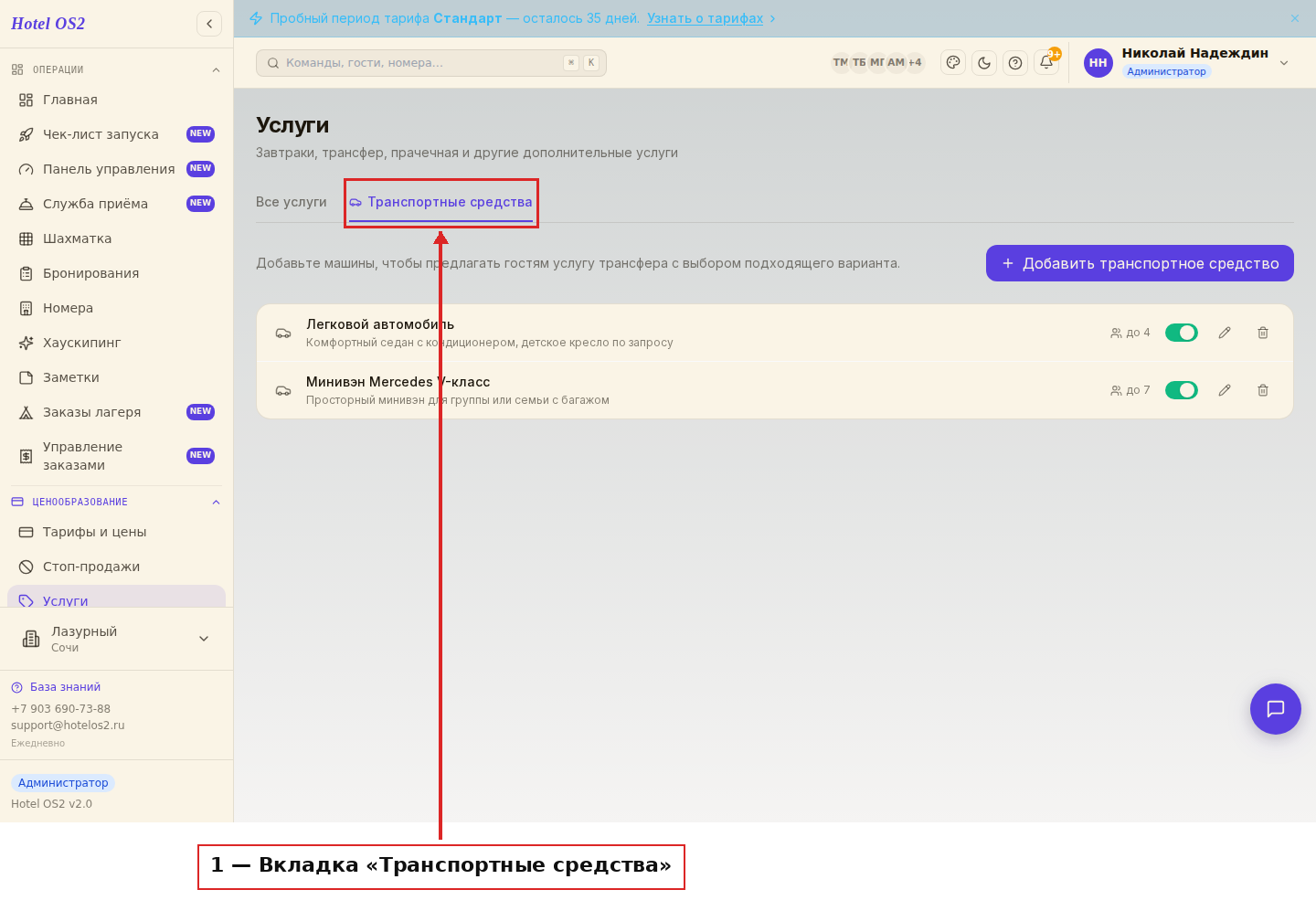Click the Минивэн Mercedes V-класс row title
Image resolution: width=1316 pixels, height=911 pixels.
point(398,382)
